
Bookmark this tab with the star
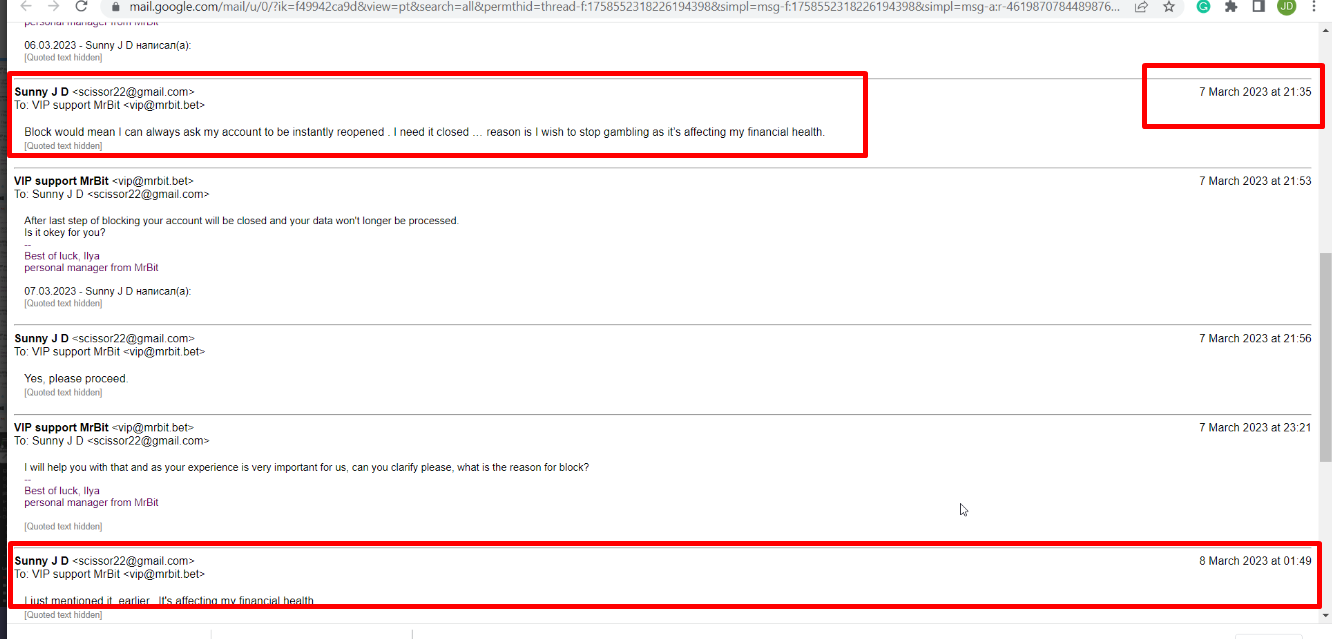tap(1168, 6)
